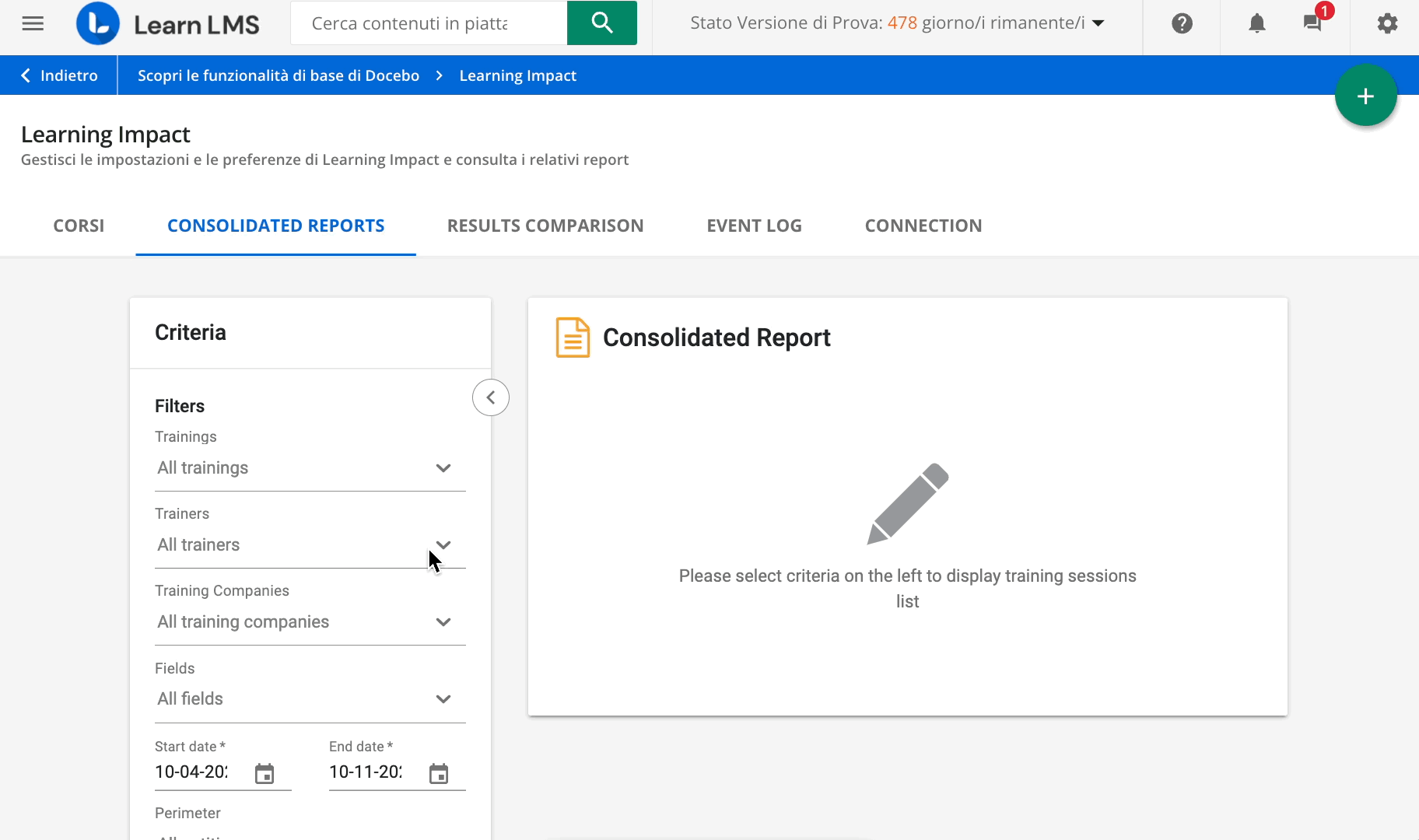
Task: Open the End date calendar picker
Action: pyautogui.click(x=439, y=774)
